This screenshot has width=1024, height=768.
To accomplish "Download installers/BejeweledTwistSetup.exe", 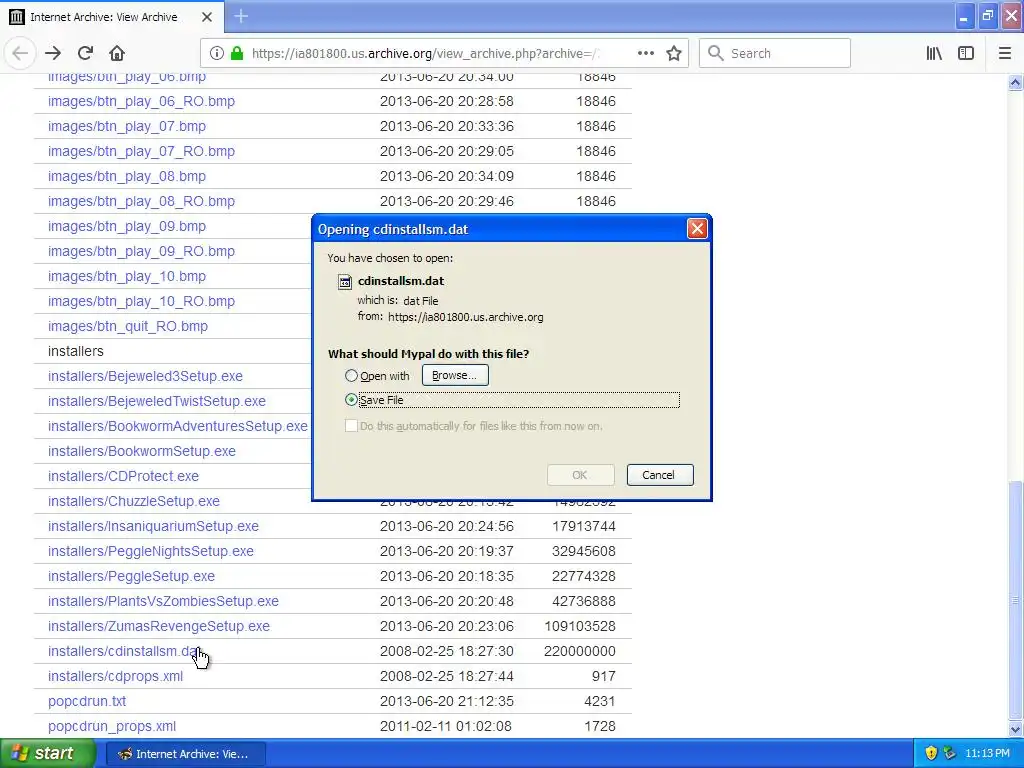I will click(x=157, y=401).
